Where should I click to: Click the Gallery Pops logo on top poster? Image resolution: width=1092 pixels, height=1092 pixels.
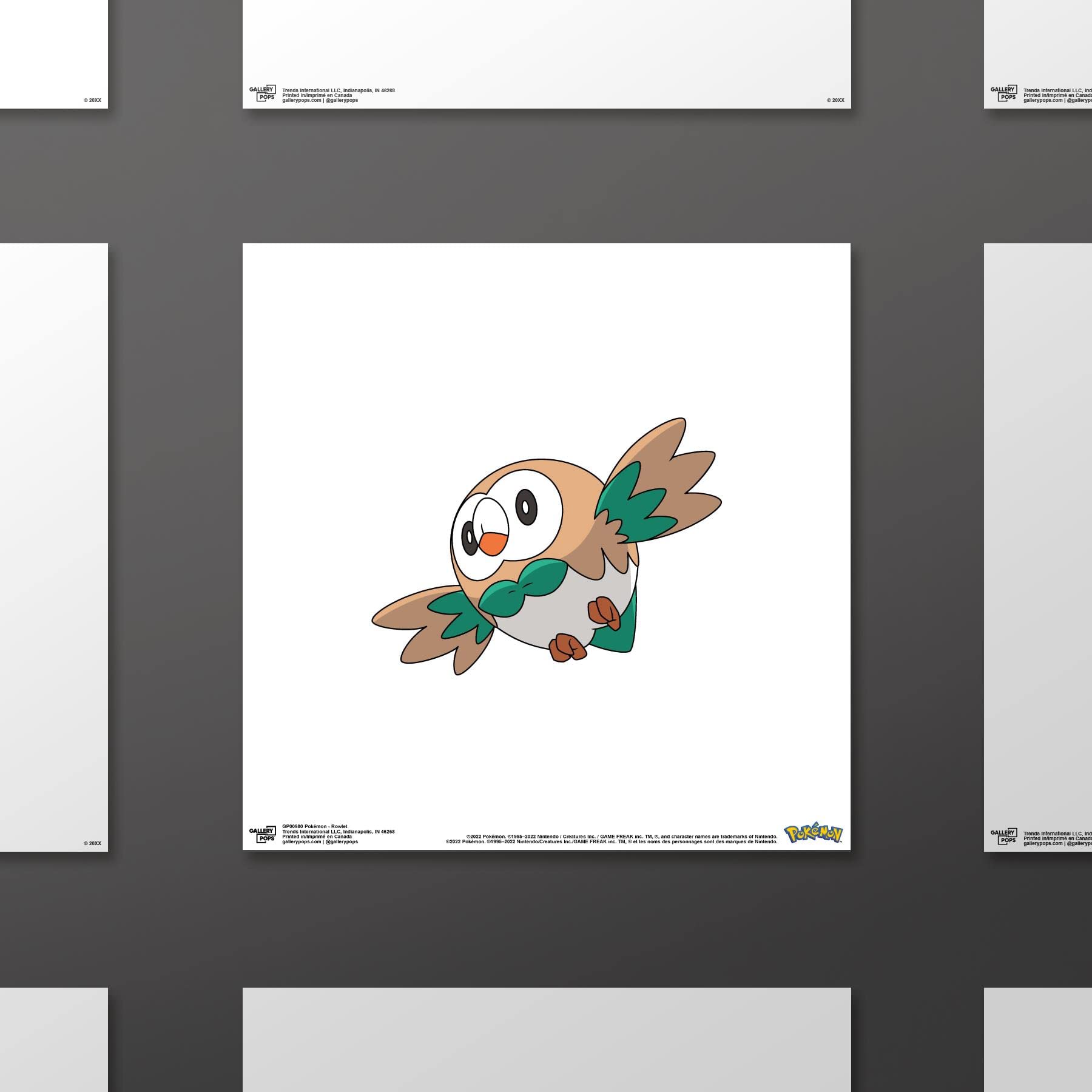[x=261, y=93]
